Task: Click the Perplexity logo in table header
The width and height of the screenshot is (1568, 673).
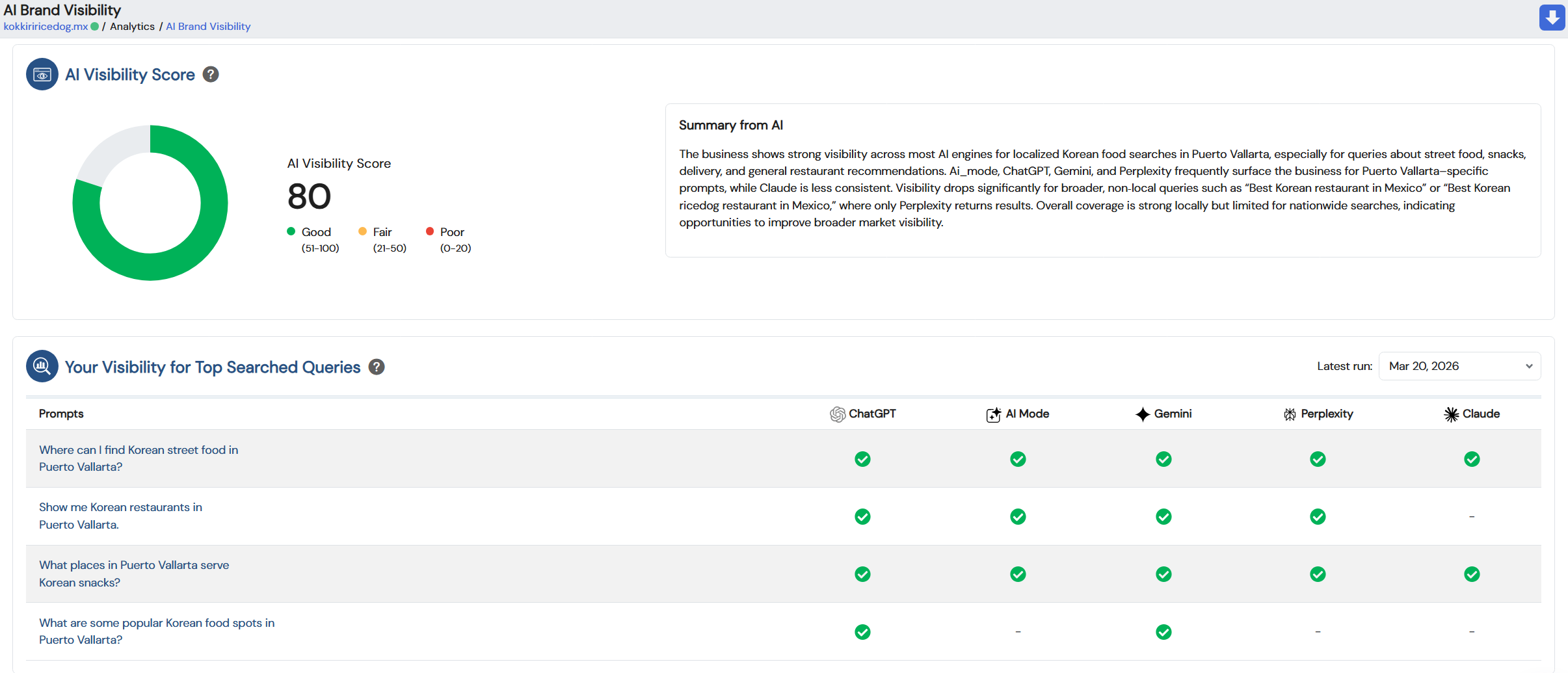Action: pyautogui.click(x=1290, y=414)
